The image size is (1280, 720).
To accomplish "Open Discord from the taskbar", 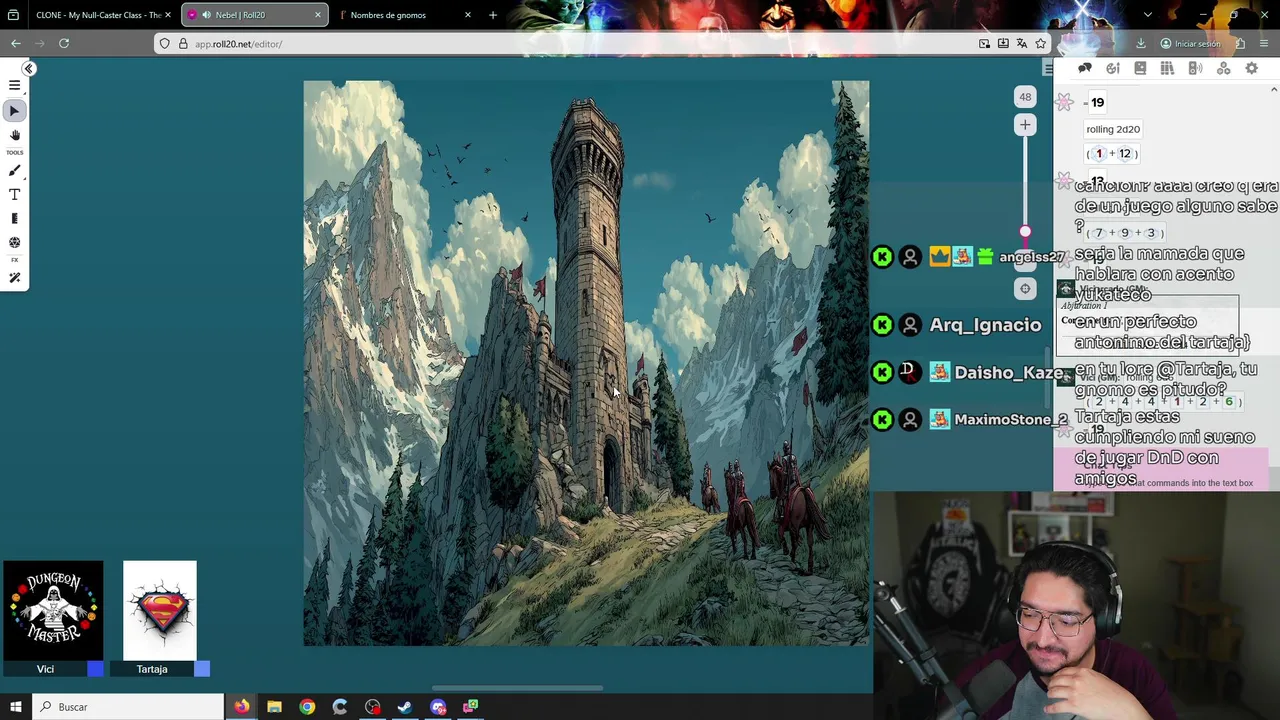I will click(x=438, y=707).
